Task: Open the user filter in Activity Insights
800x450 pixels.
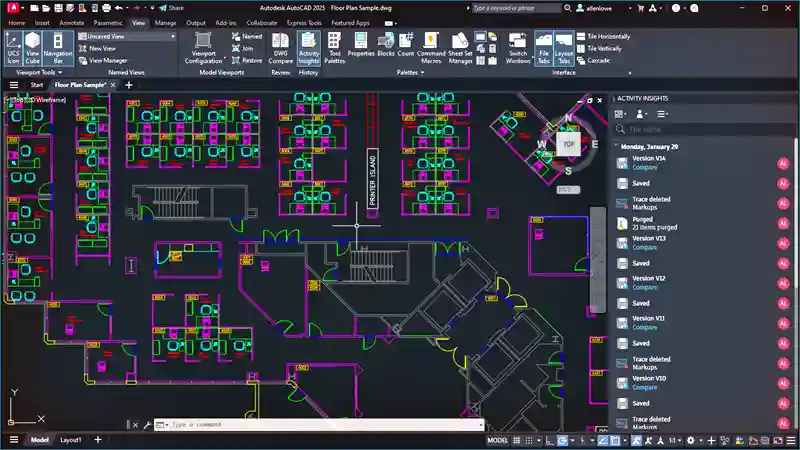Action: (641, 114)
